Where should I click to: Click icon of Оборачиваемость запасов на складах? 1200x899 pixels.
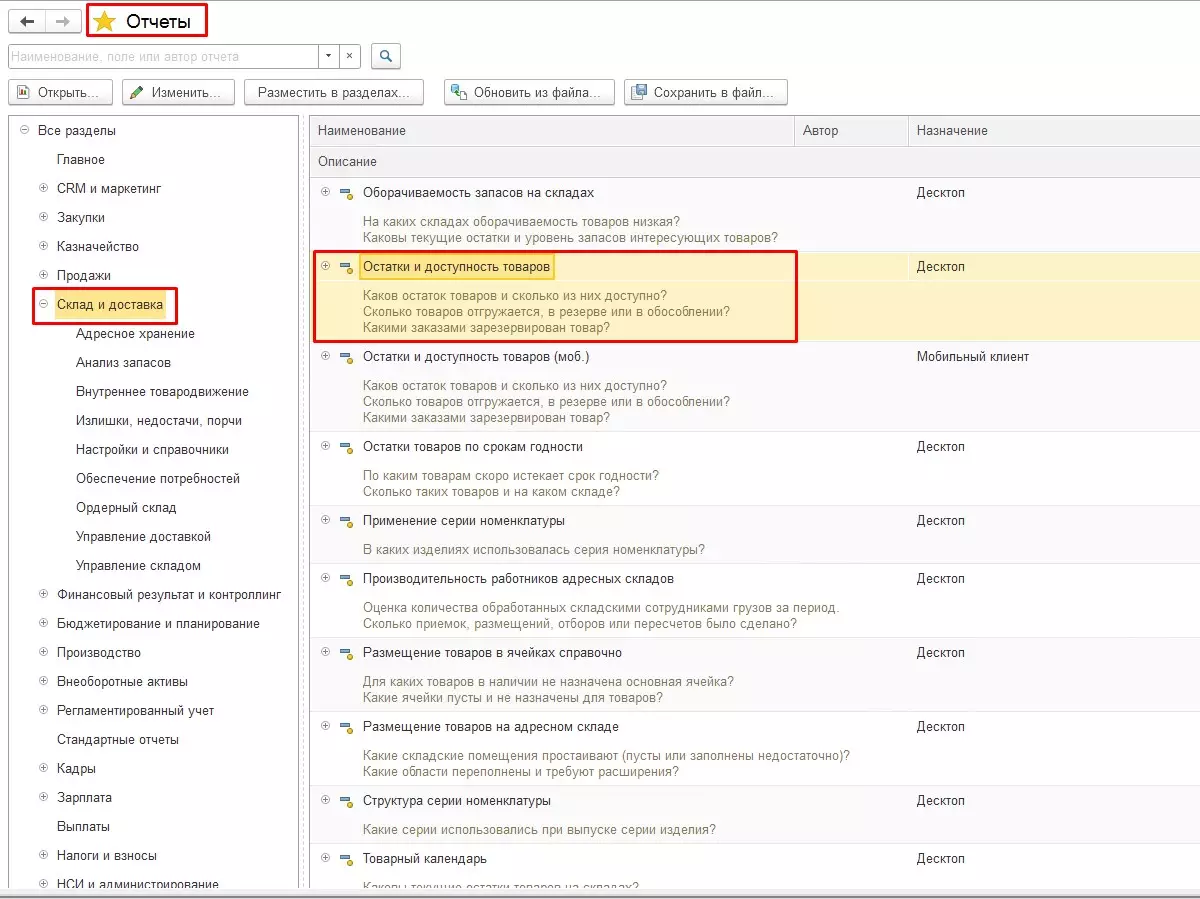click(x=346, y=193)
